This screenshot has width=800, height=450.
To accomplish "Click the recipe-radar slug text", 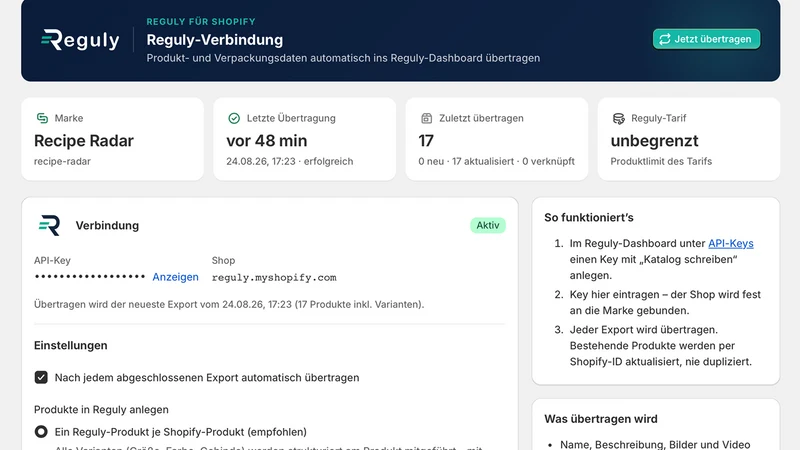I will tap(62, 161).
